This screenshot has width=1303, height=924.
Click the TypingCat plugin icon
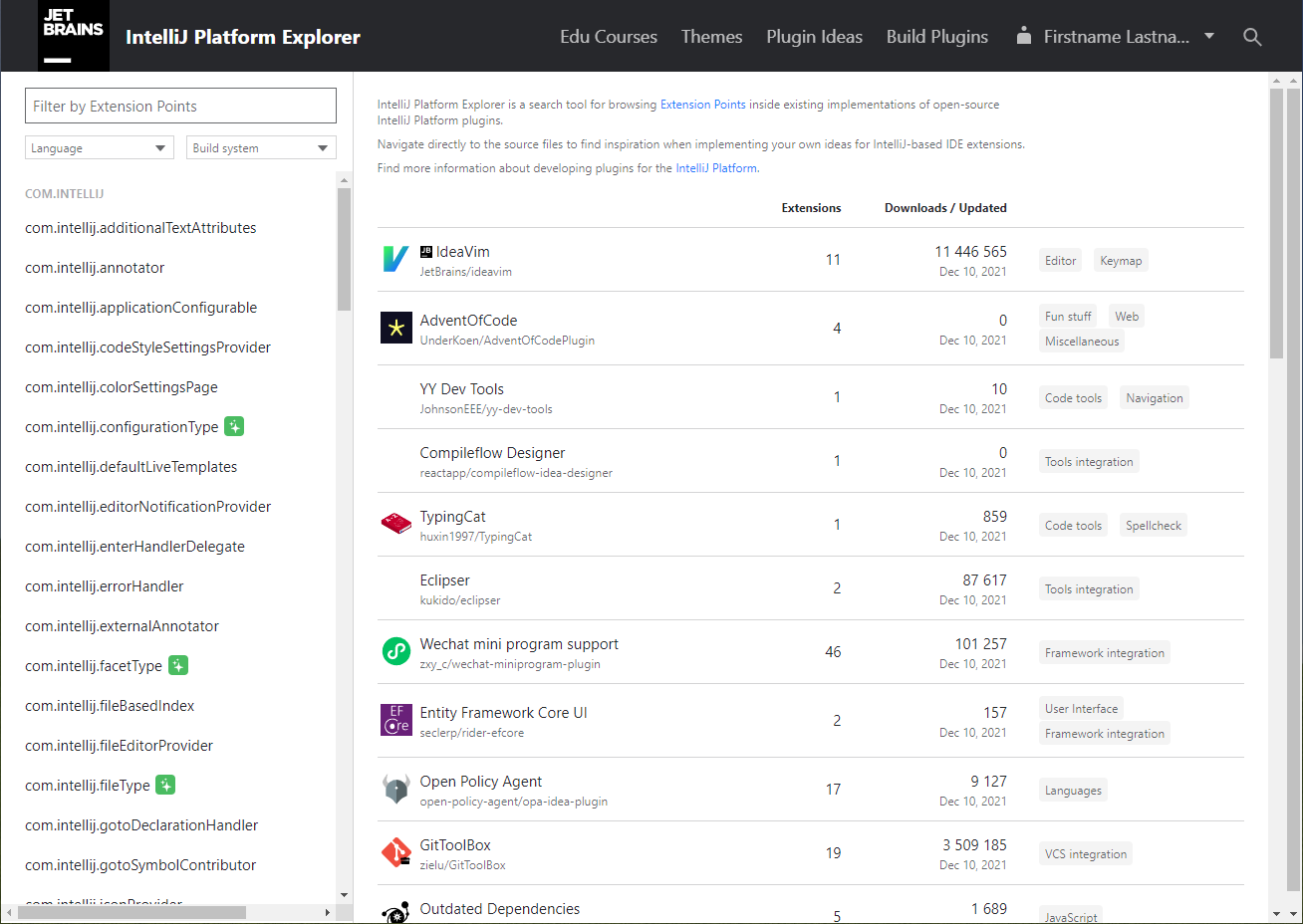point(396,524)
